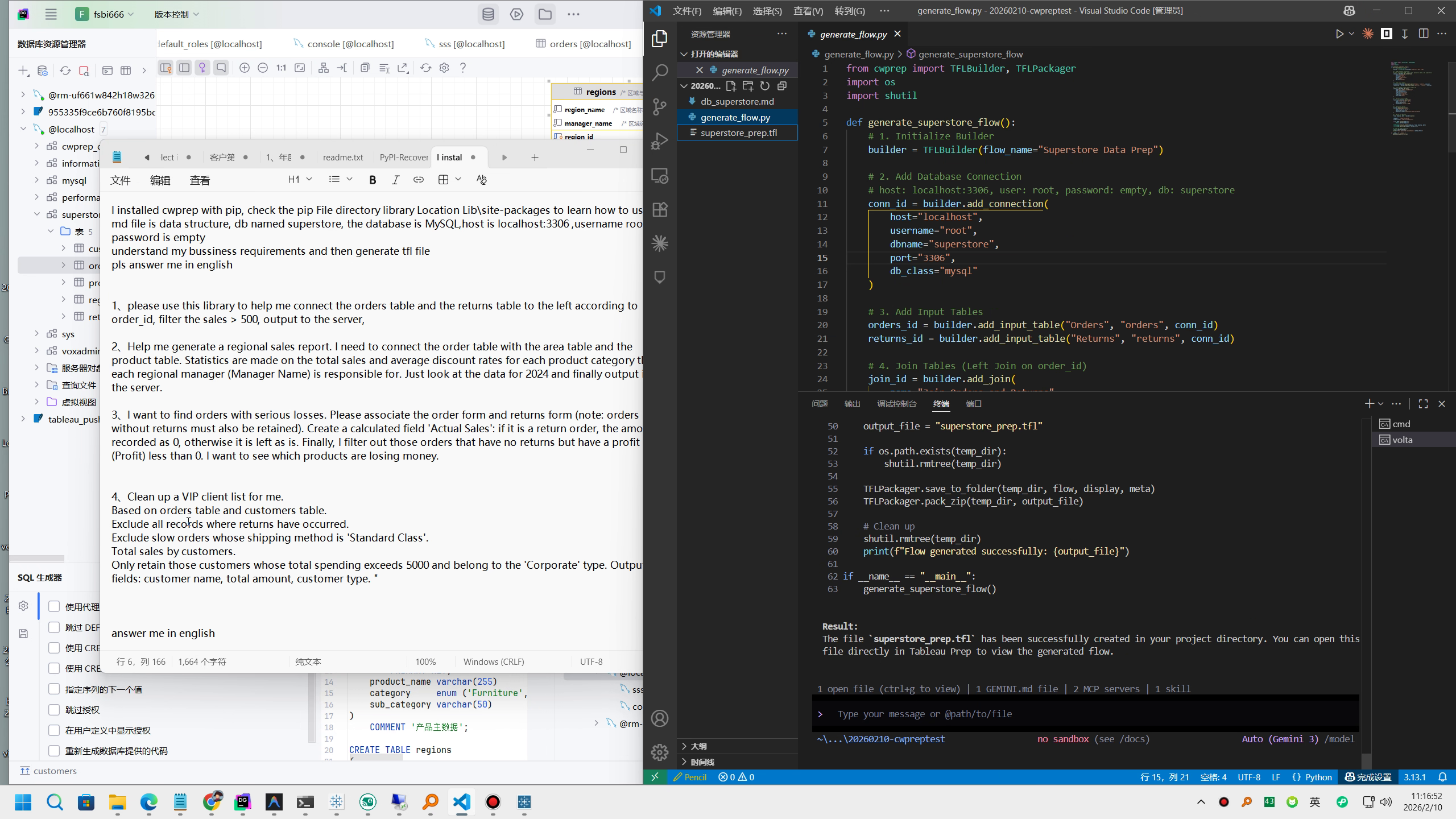Image resolution: width=1456 pixels, height=819 pixels.
Task: Click the Run Python File button
Action: click(x=1339, y=34)
